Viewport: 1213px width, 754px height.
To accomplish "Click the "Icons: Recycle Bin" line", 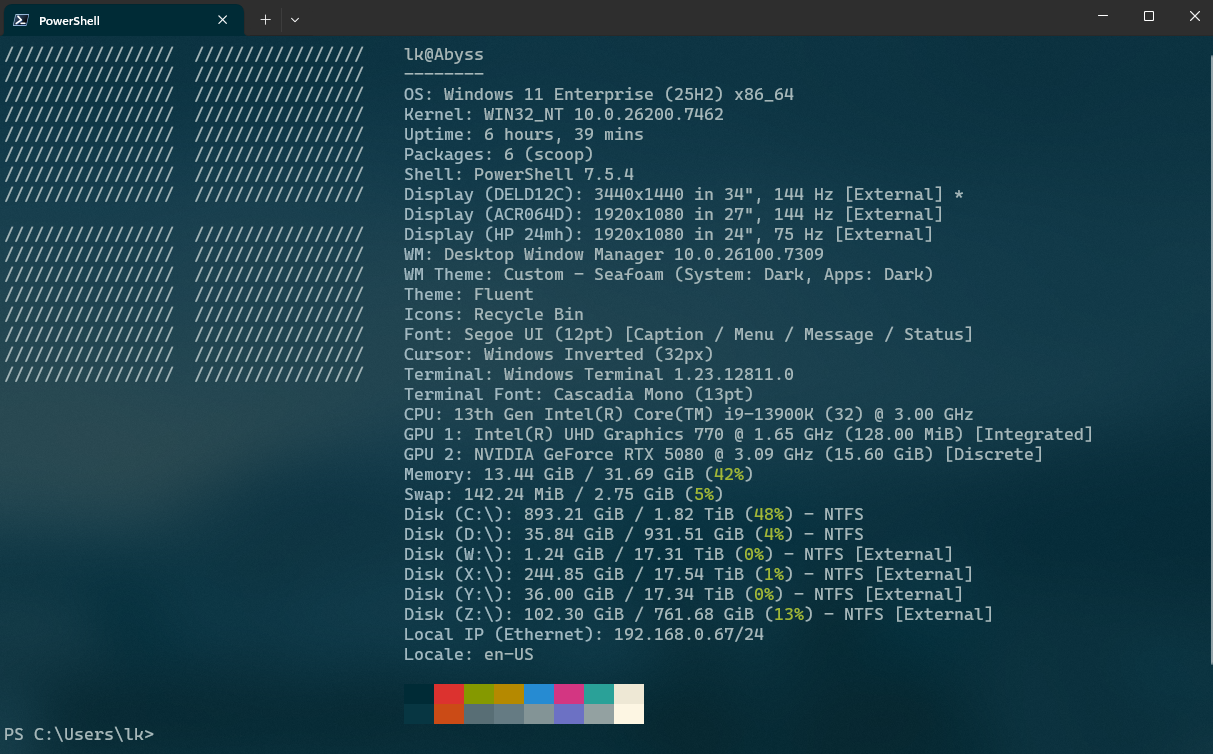I will tap(494, 315).
